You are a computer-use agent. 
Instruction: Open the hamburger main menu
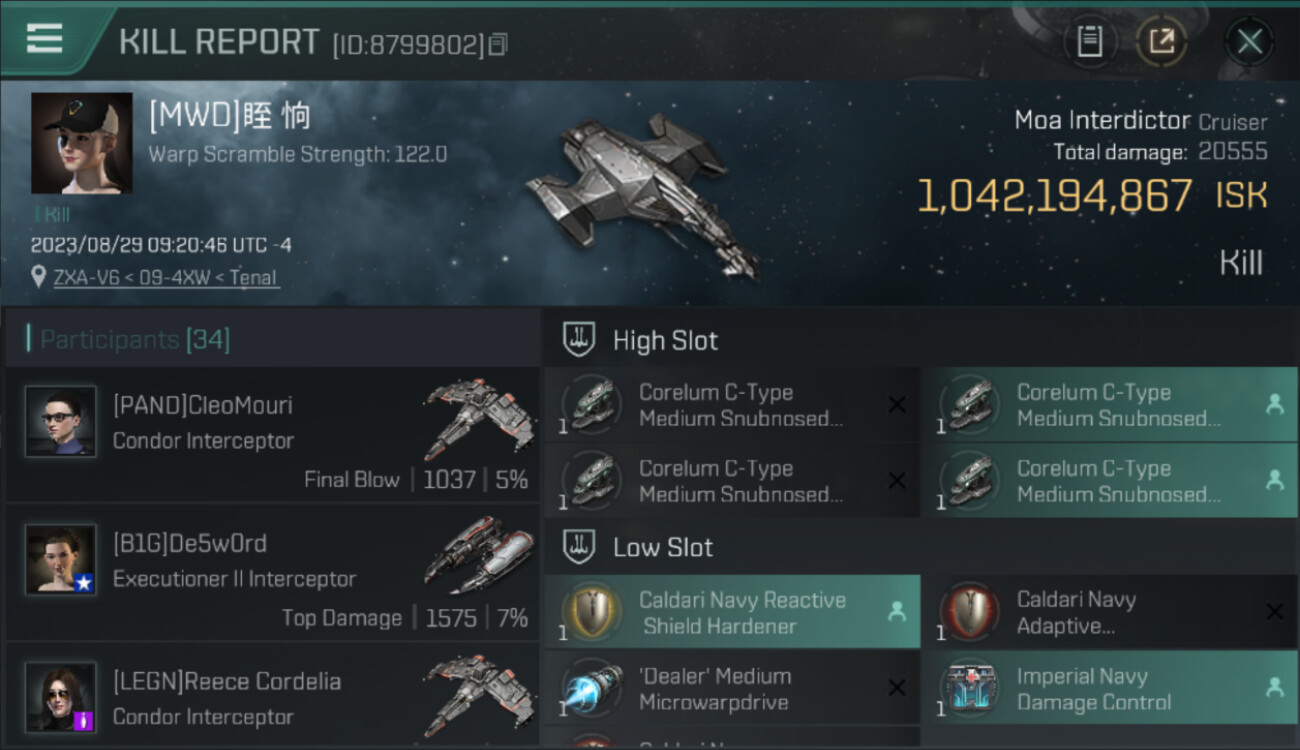click(x=44, y=38)
